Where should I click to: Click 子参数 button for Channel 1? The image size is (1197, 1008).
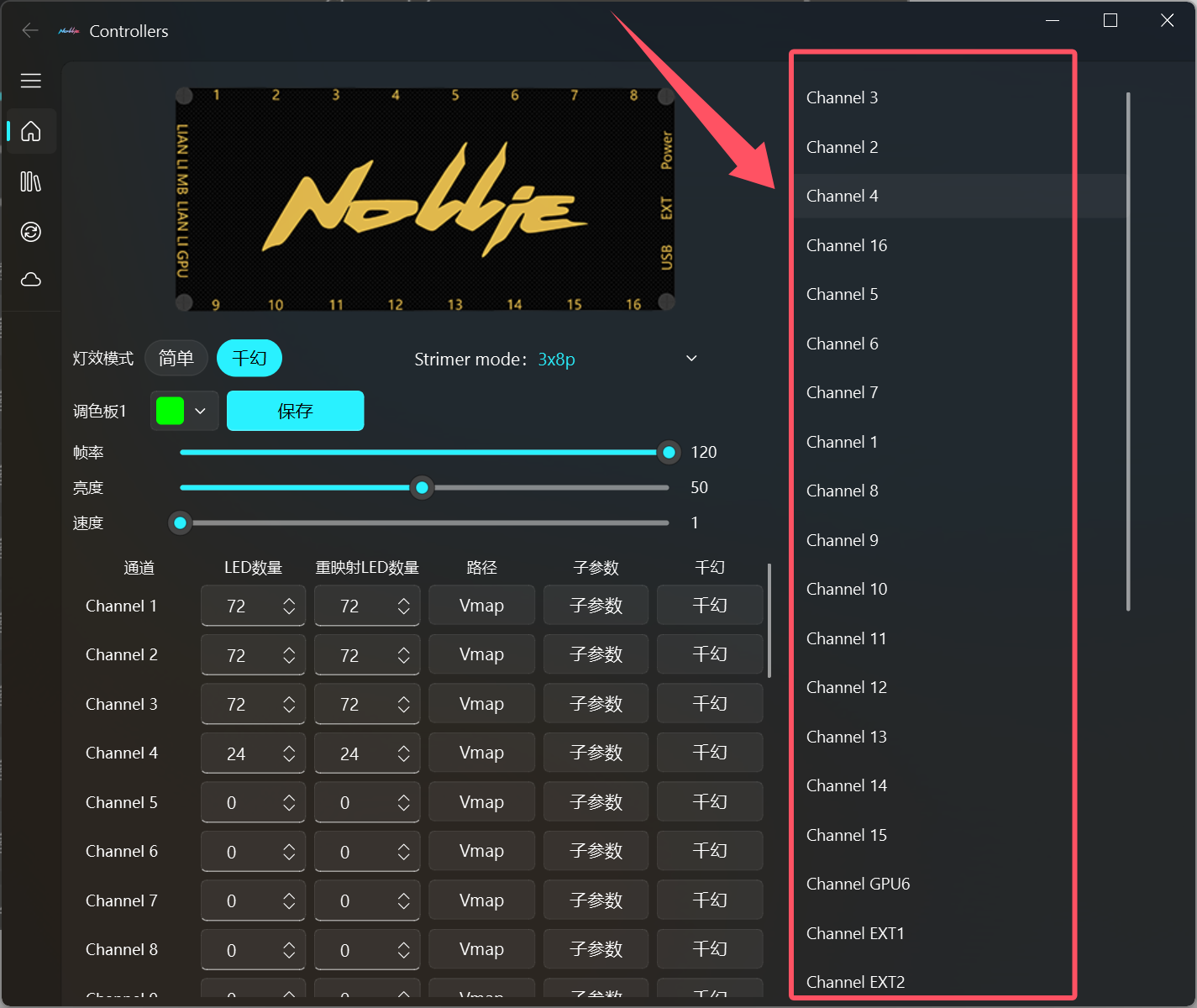[596, 606]
